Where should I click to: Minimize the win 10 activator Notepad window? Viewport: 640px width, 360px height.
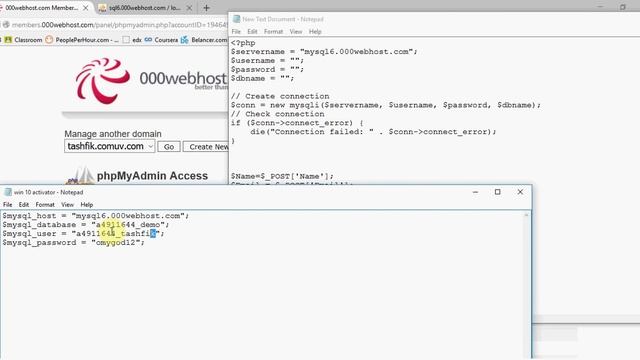tap(475, 192)
